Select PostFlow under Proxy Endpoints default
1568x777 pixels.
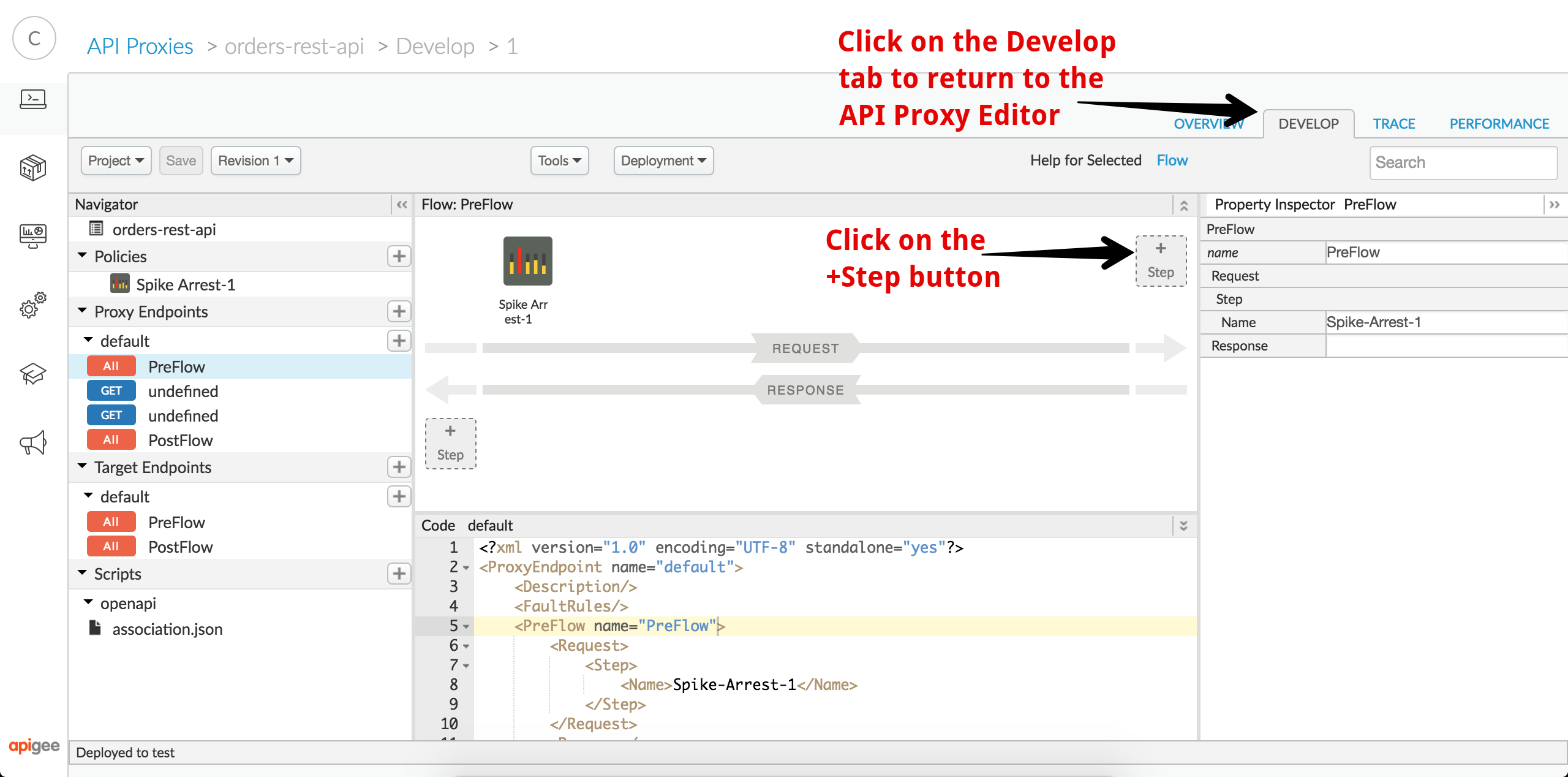click(240, 440)
